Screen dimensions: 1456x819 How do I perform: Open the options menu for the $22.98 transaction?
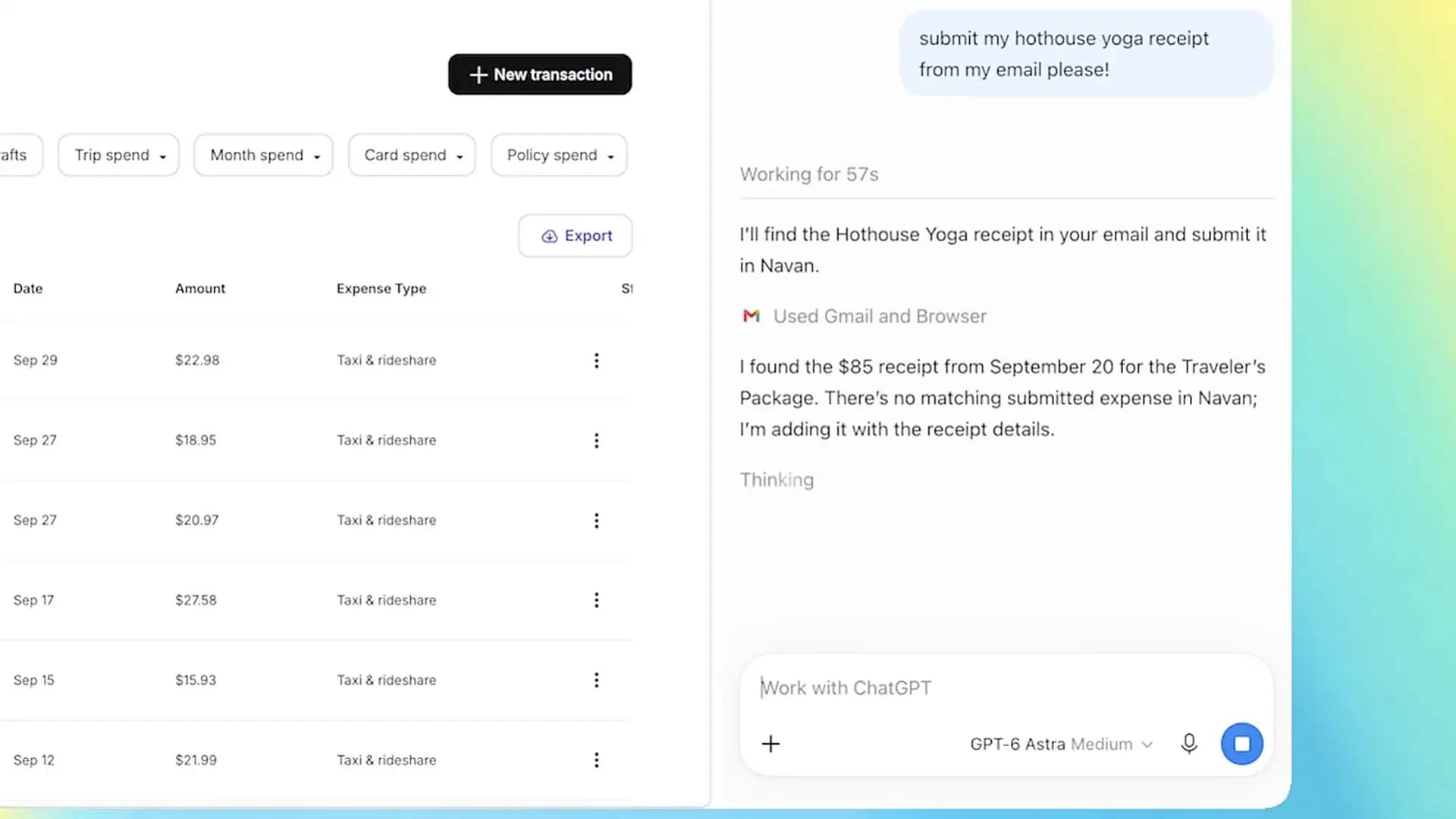(x=596, y=360)
